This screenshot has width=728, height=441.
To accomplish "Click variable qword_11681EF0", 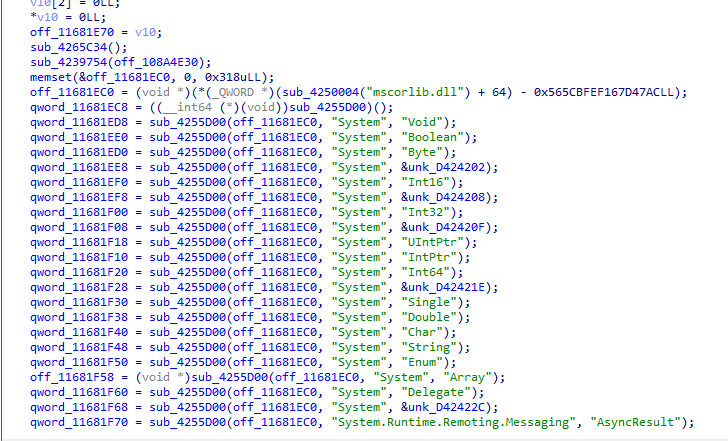I will point(79,182).
